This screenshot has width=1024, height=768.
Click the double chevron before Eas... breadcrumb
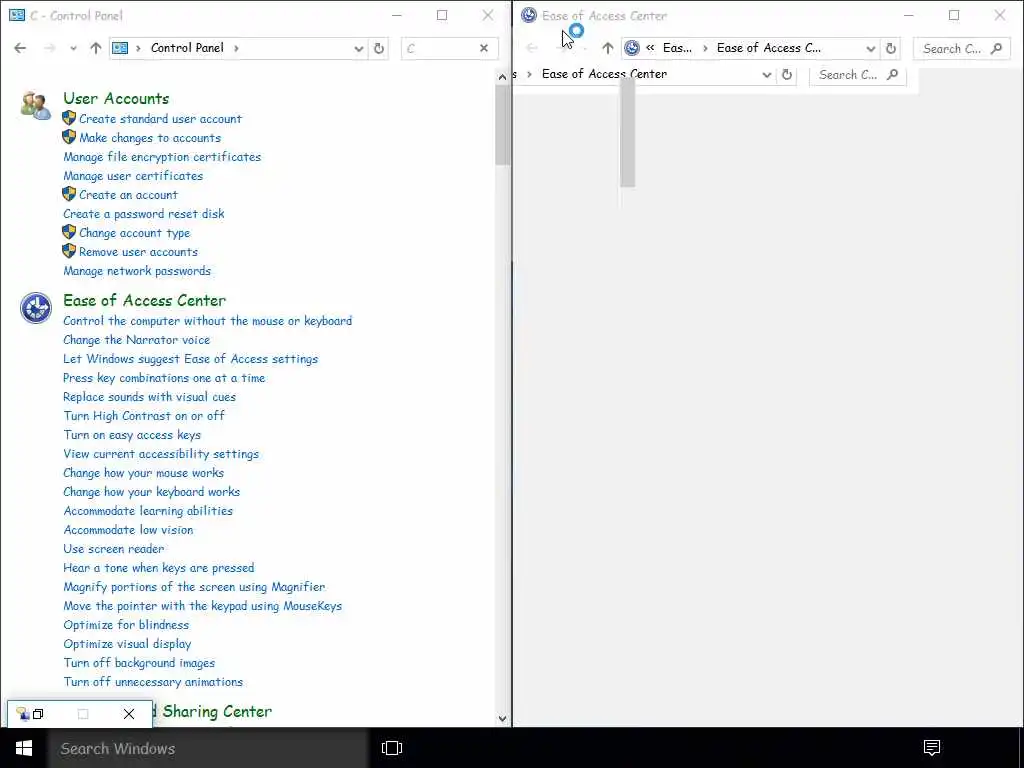[x=650, y=48]
